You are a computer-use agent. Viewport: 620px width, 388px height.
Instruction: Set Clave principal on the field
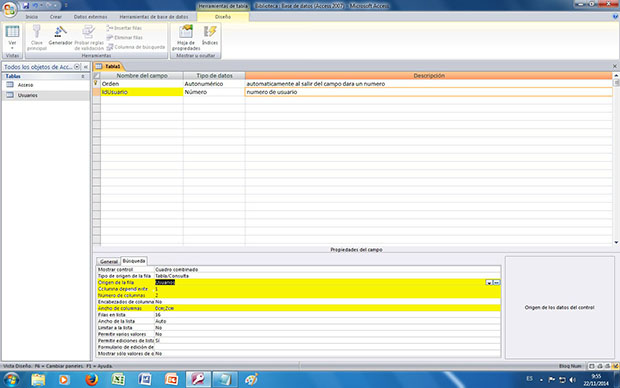tap(37, 38)
